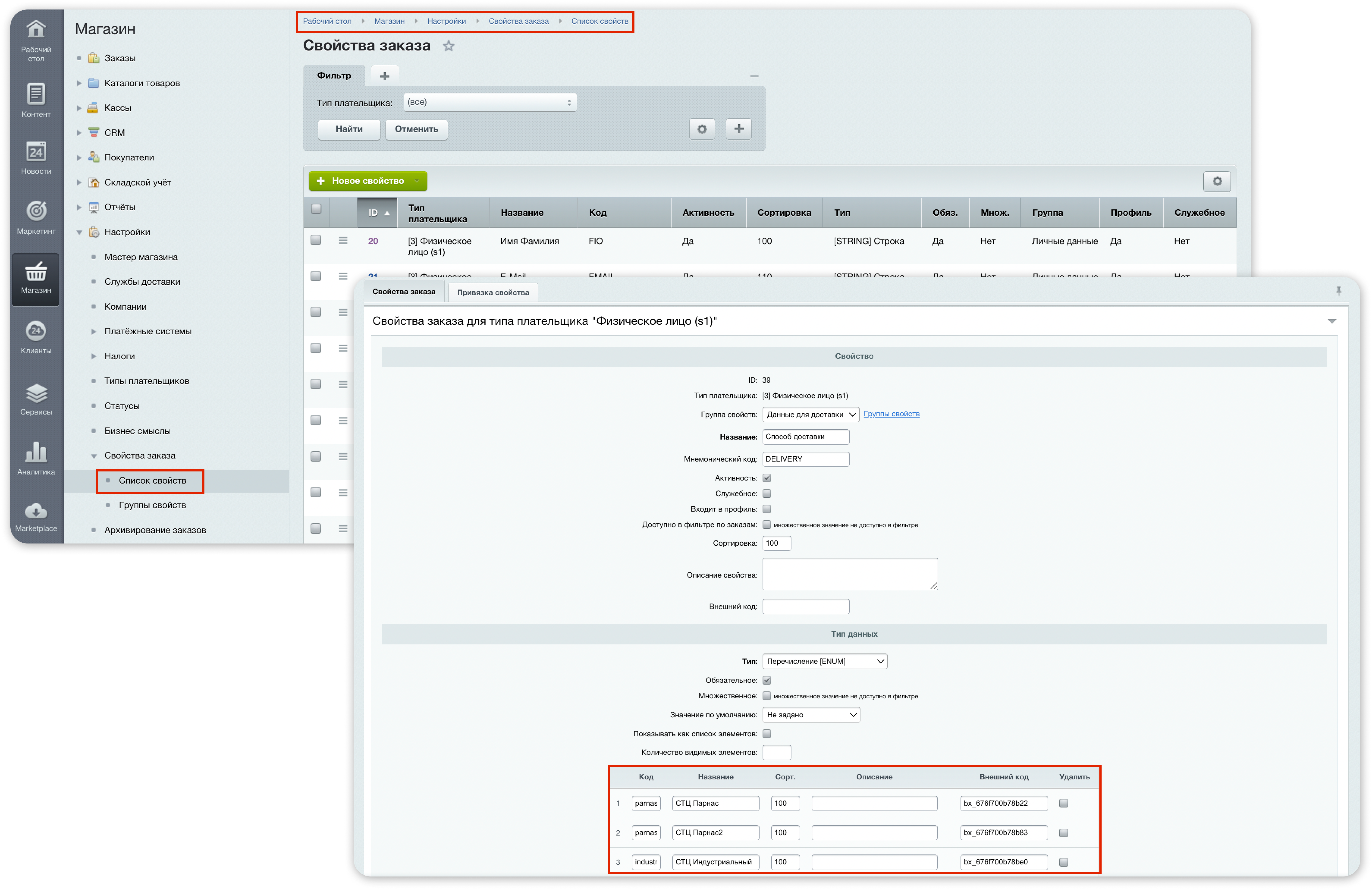This screenshot has height=889, width=1372.
Task: Select the checkbox for property row 20
Action: (316, 240)
